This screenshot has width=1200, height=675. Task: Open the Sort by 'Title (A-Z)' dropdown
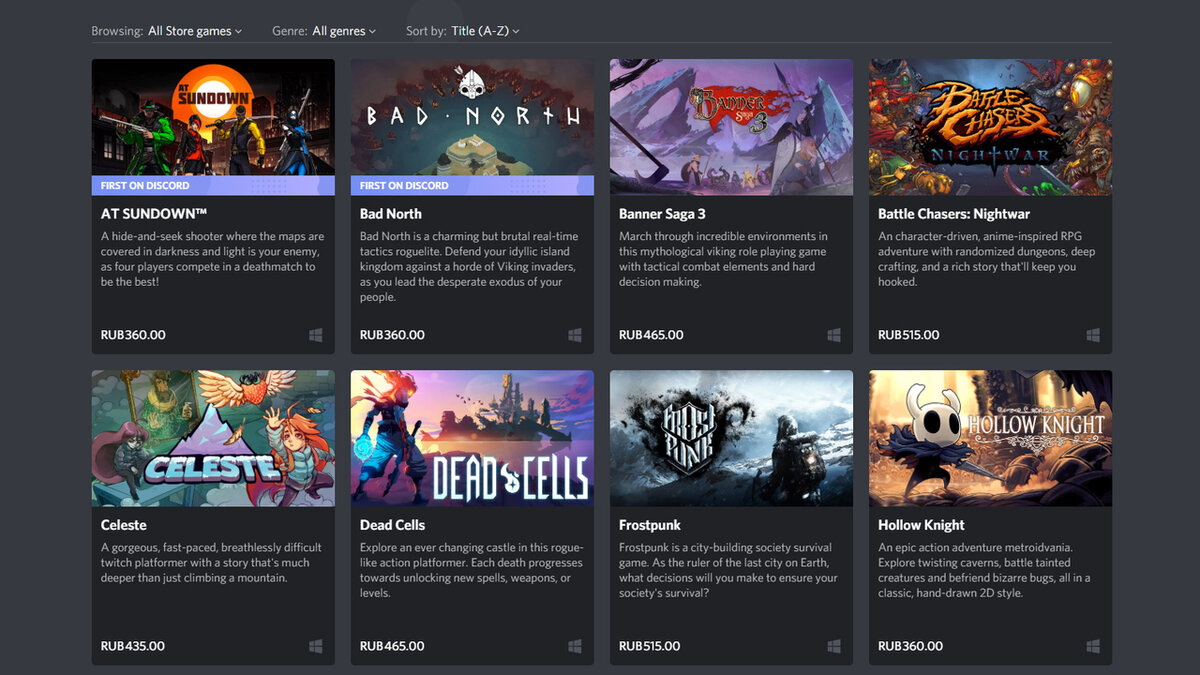[x=485, y=31]
